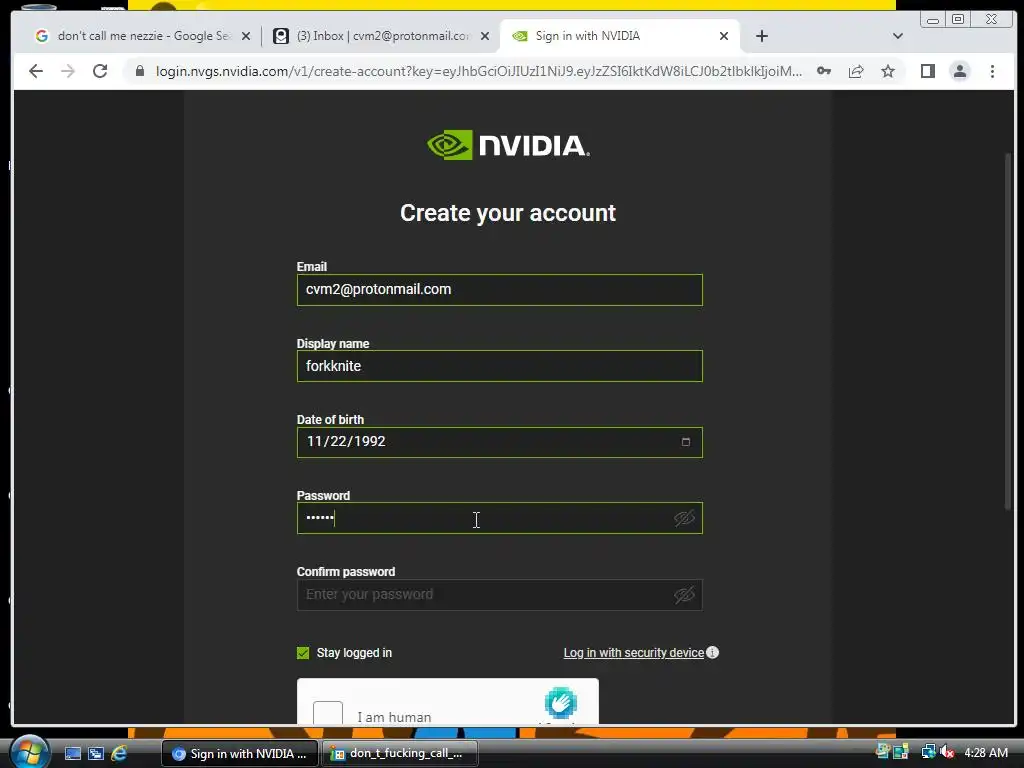Edit the Display name field
Screen dimensions: 1024x768
pyautogui.click(x=500, y=366)
